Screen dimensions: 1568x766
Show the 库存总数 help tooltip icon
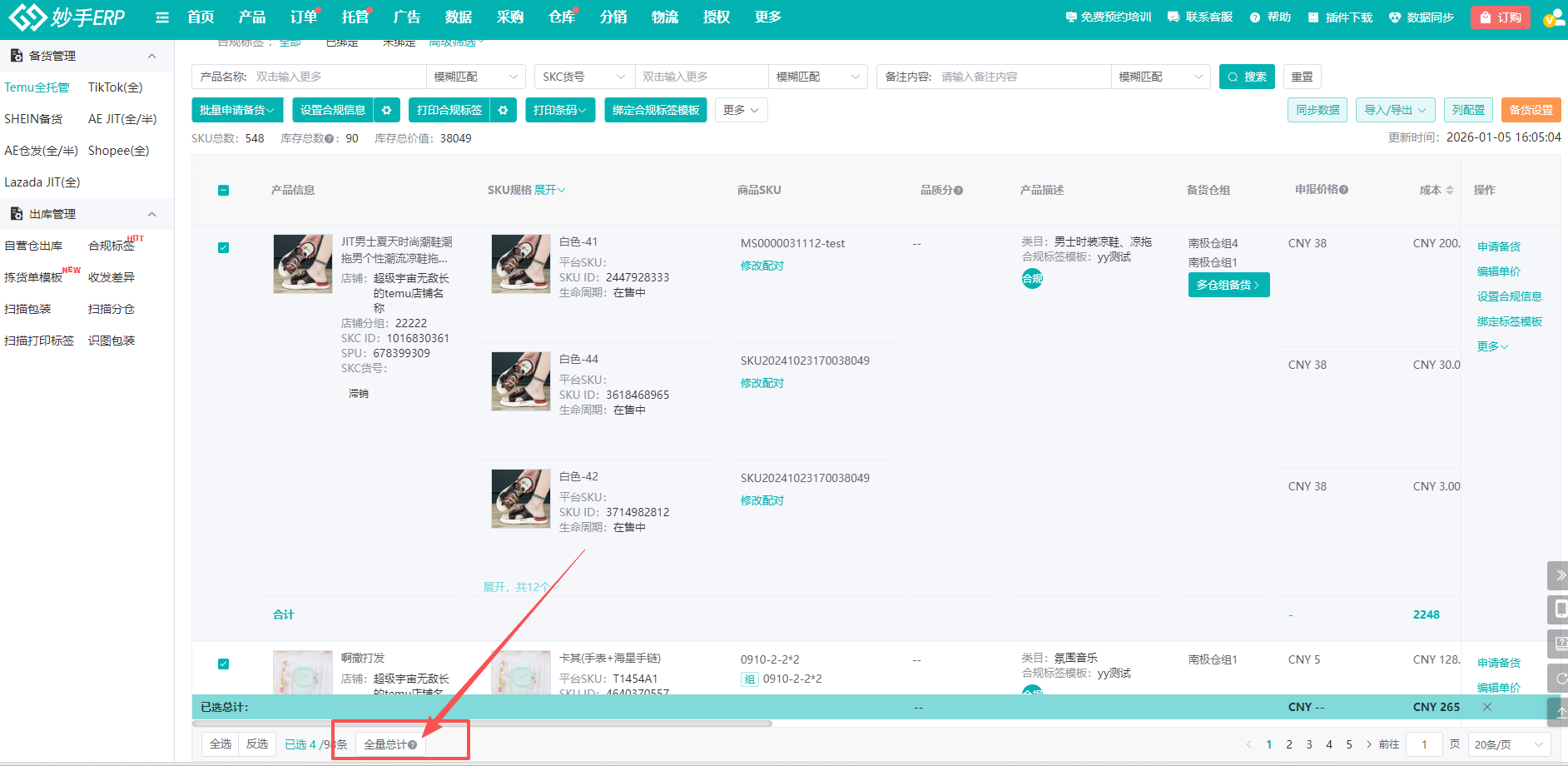pos(330,139)
